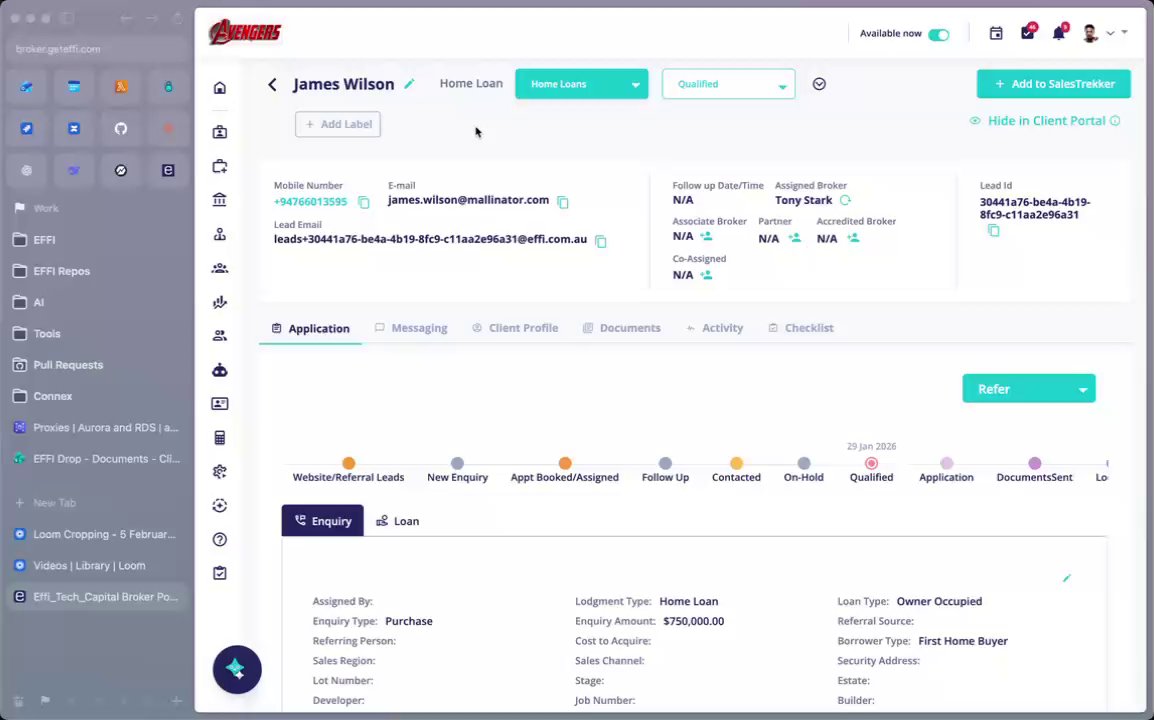
Task: Open the bank institution sidebar icon
Action: coord(219,200)
